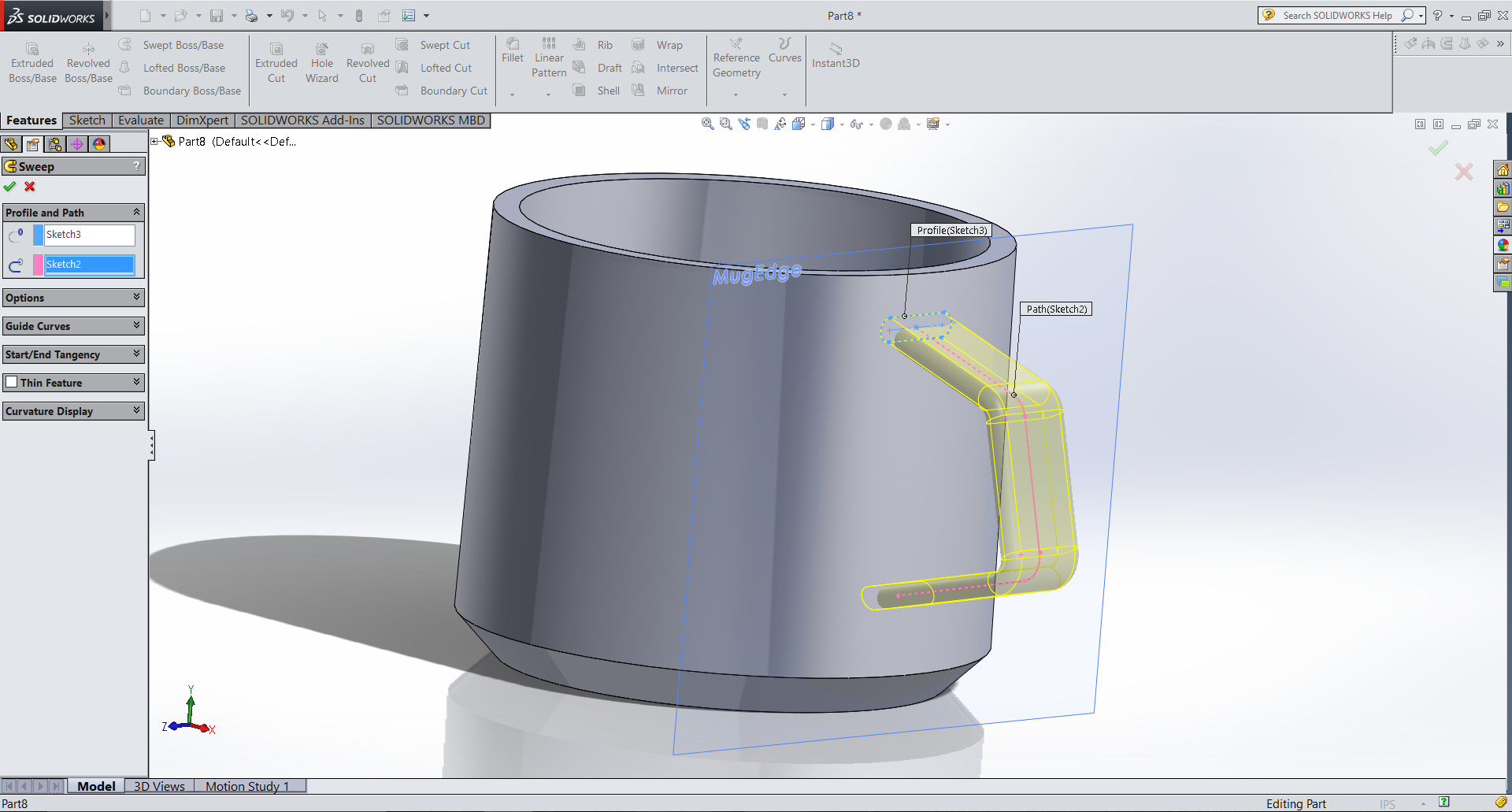Viewport: 1512px width, 812px height.
Task: Accept the Sweep with green checkmark
Action: tap(9, 187)
